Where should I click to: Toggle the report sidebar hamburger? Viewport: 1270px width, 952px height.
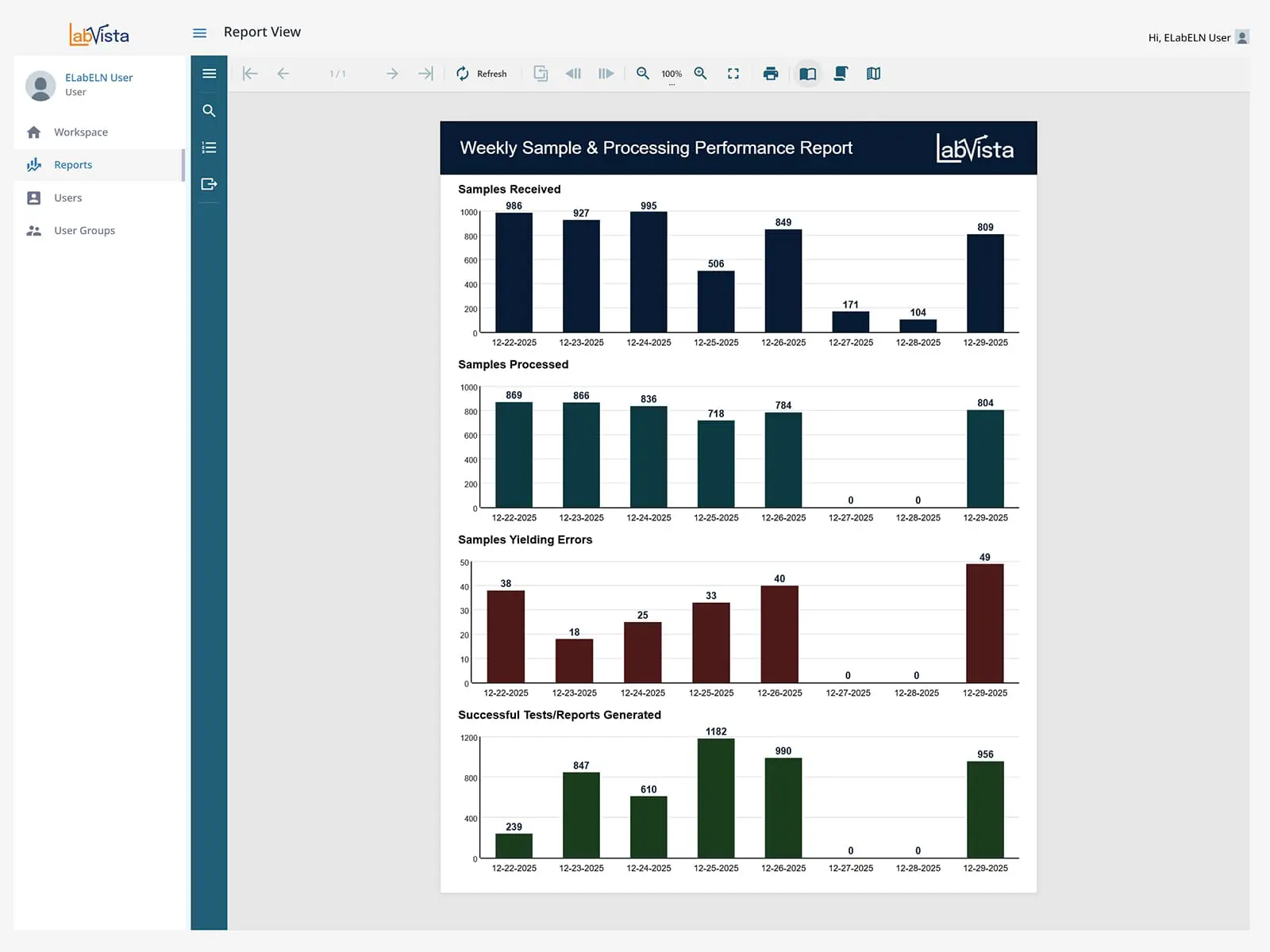pyautogui.click(x=209, y=73)
